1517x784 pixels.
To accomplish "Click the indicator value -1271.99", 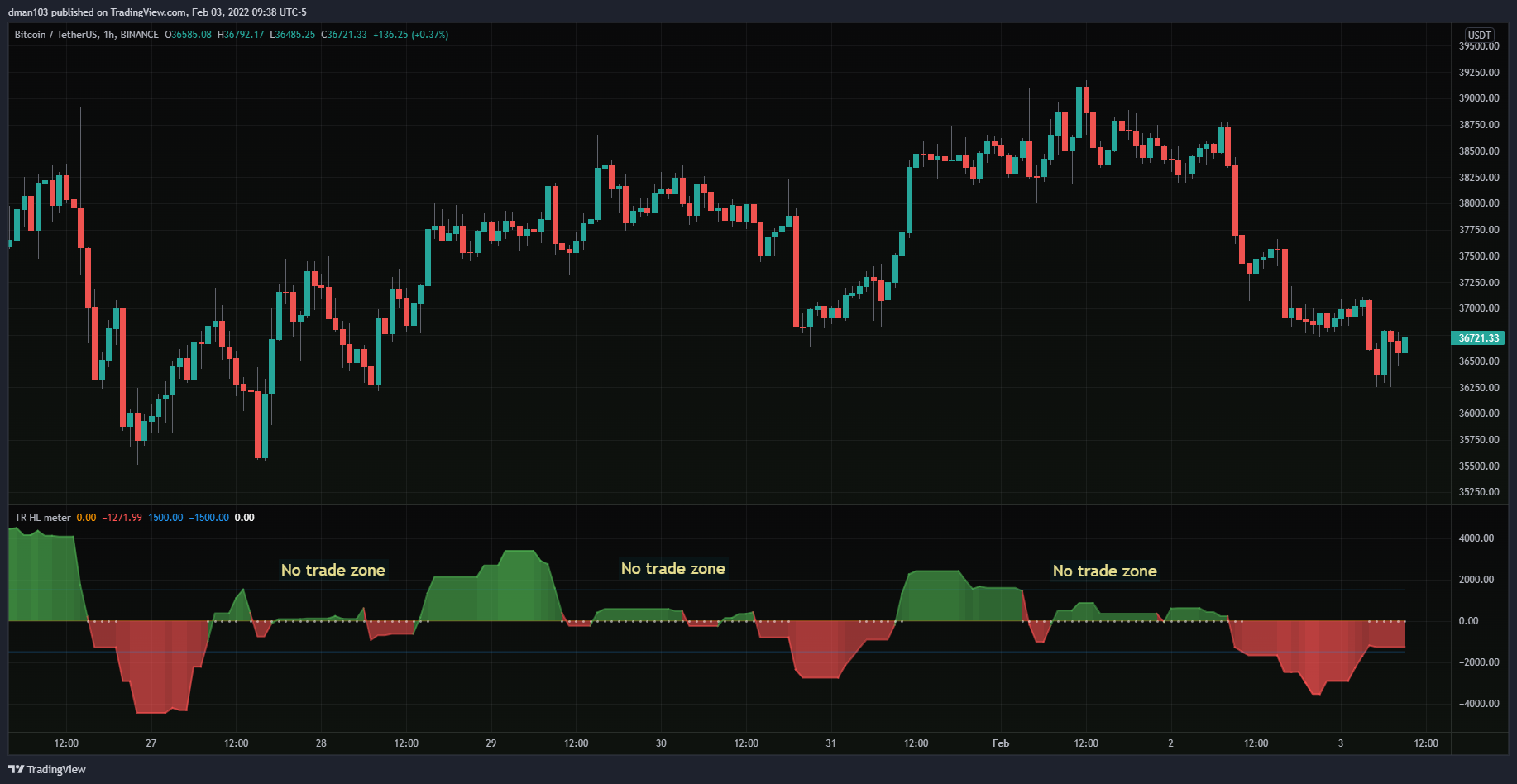I will [122, 518].
